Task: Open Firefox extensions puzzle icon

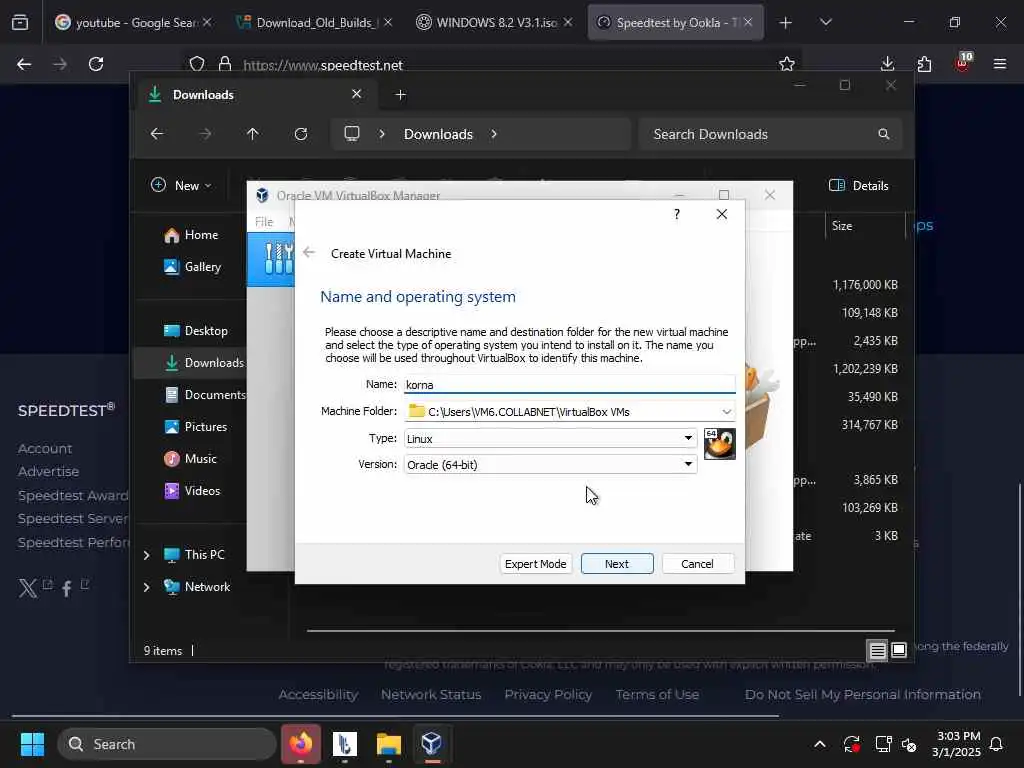Action: (x=924, y=64)
